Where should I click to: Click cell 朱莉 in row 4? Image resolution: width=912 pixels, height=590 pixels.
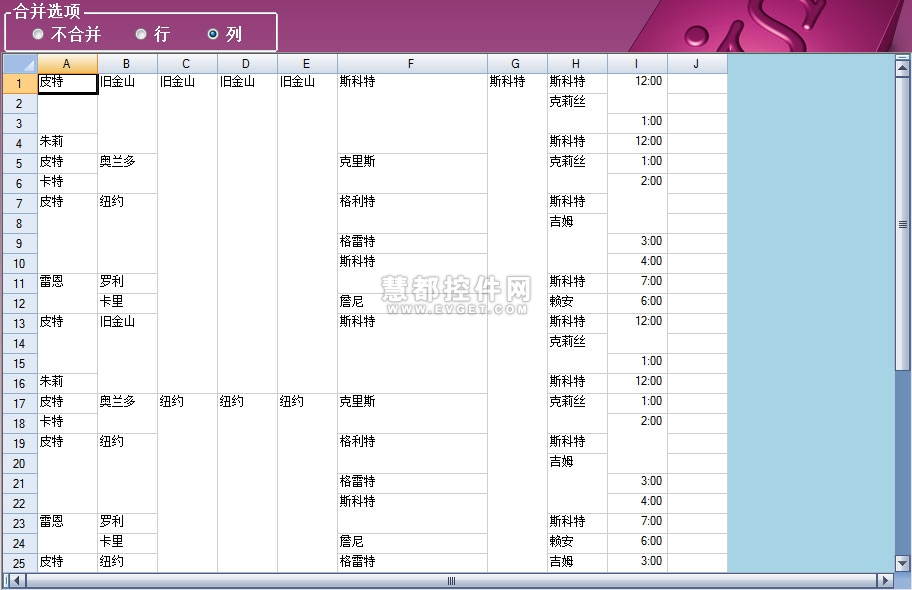[67, 143]
